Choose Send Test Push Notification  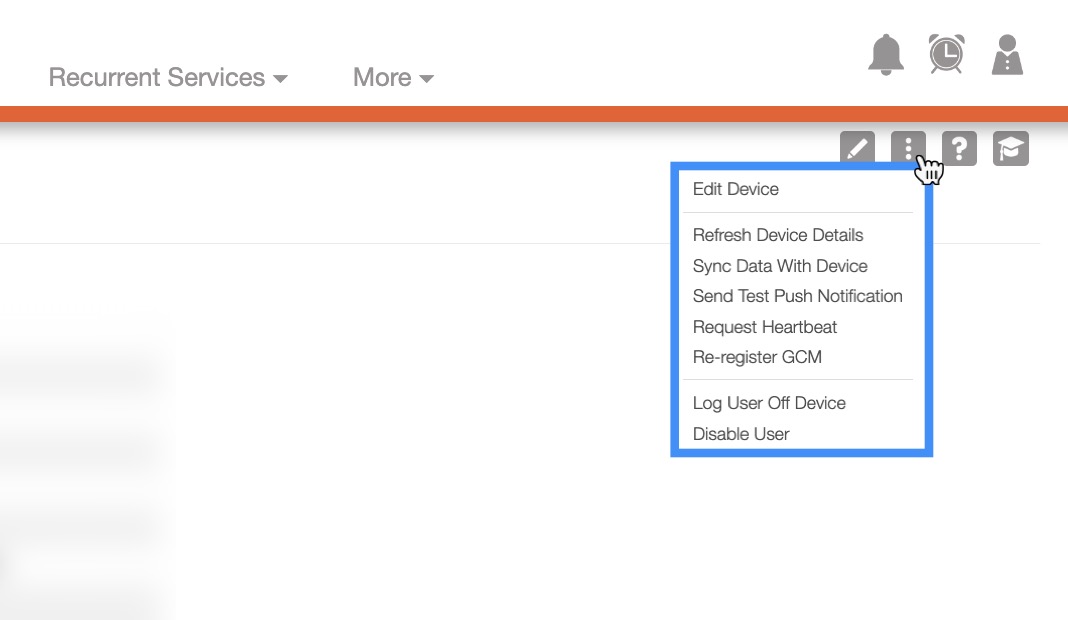[x=798, y=296]
